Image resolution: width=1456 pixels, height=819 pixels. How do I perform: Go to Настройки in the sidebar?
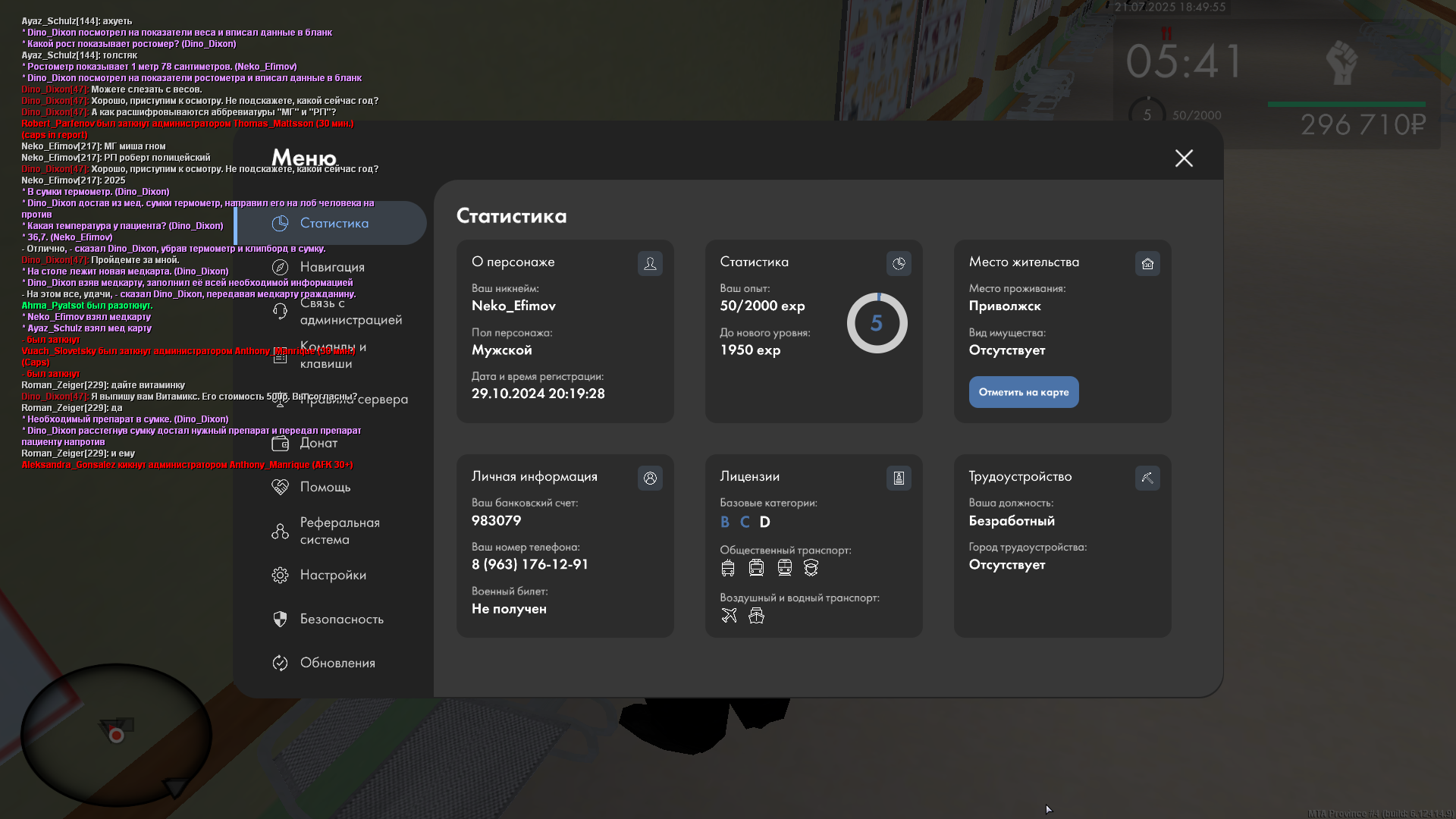click(x=332, y=575)
